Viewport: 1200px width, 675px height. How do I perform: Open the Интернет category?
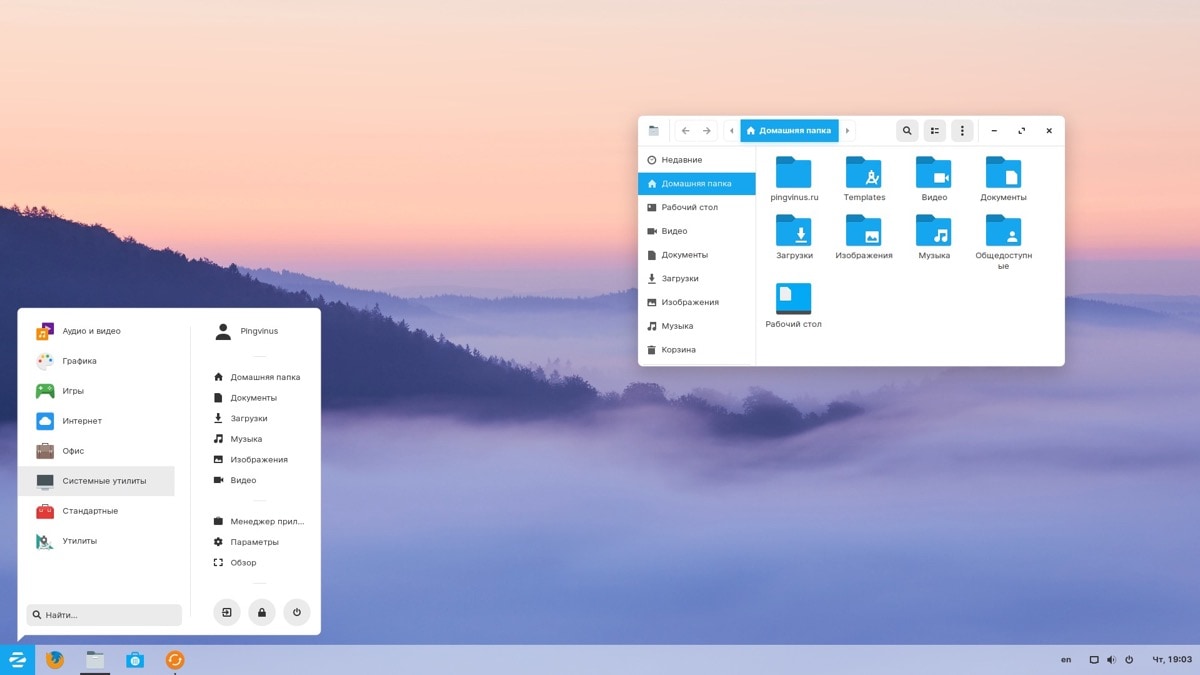[x=96, y=421]
